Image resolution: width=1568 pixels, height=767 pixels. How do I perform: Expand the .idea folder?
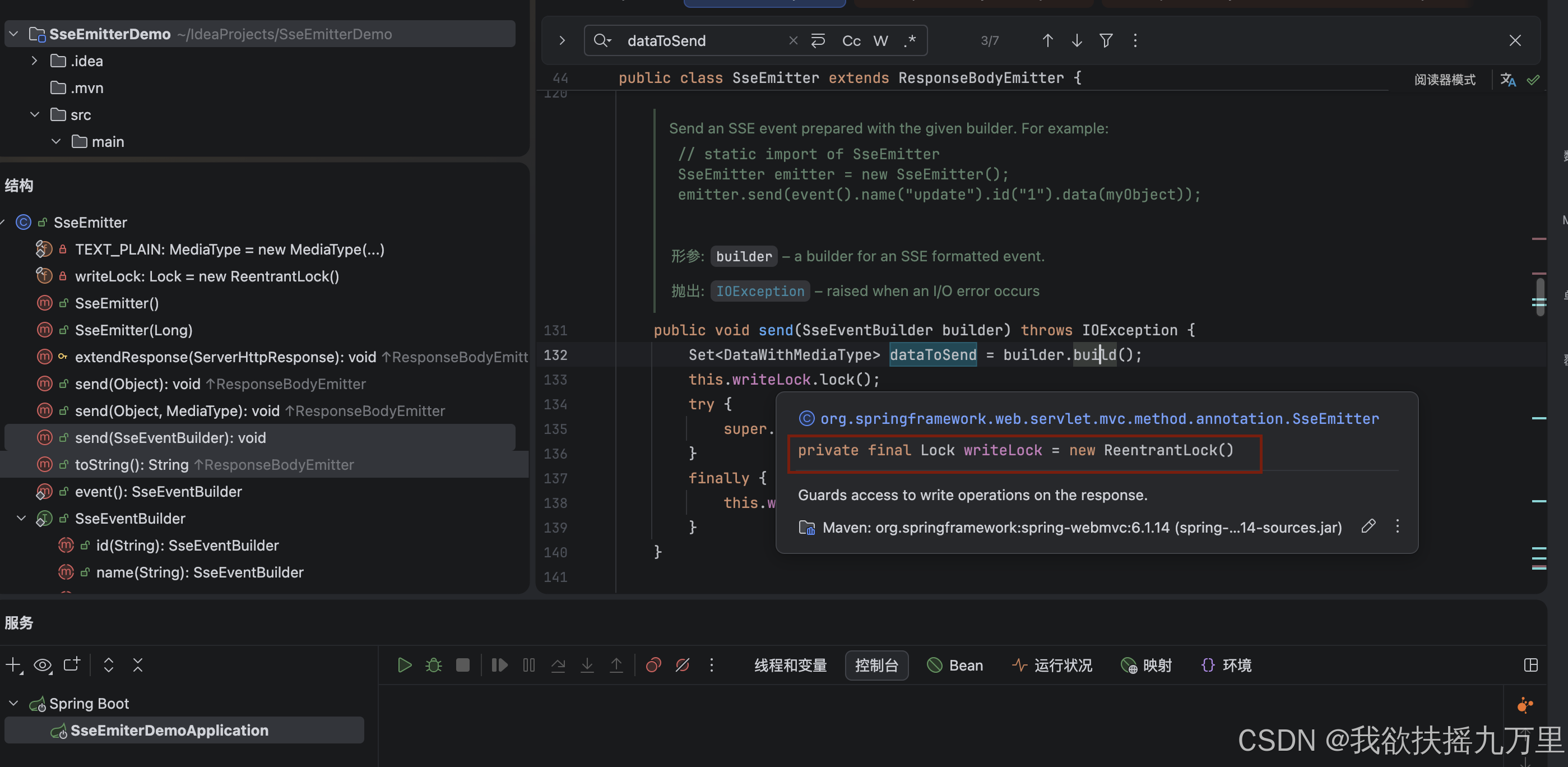(35, 61)
